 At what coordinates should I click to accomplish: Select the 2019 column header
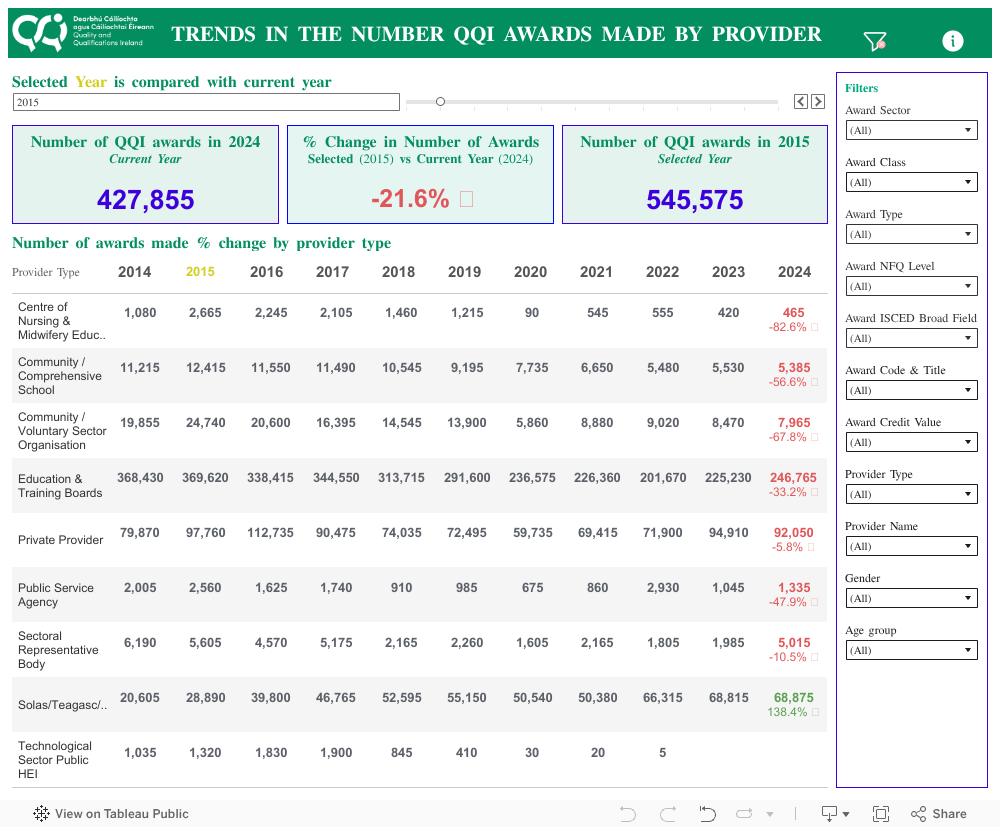point(464,272)
